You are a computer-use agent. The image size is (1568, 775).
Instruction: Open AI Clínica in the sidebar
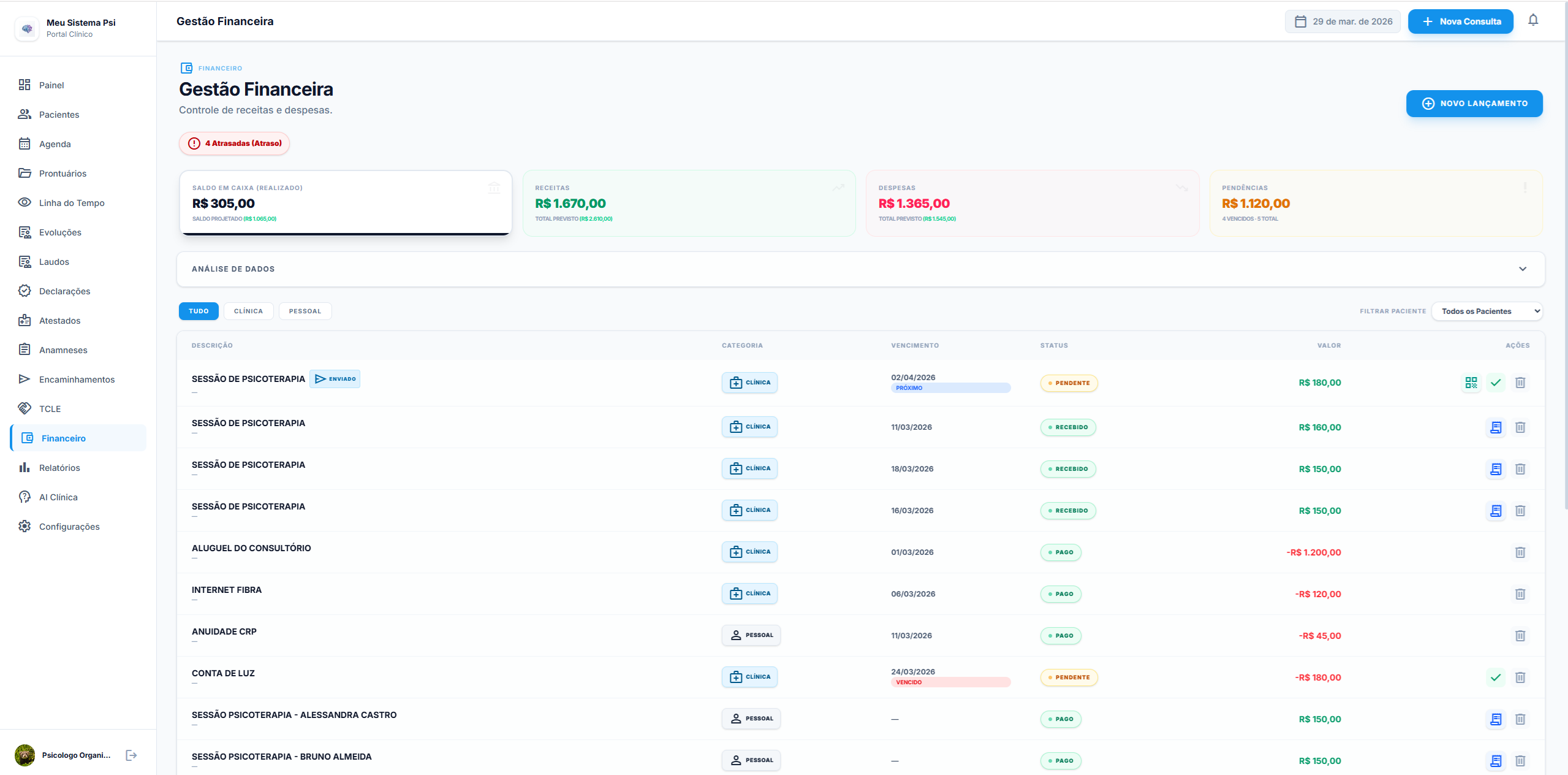point(78,497)
